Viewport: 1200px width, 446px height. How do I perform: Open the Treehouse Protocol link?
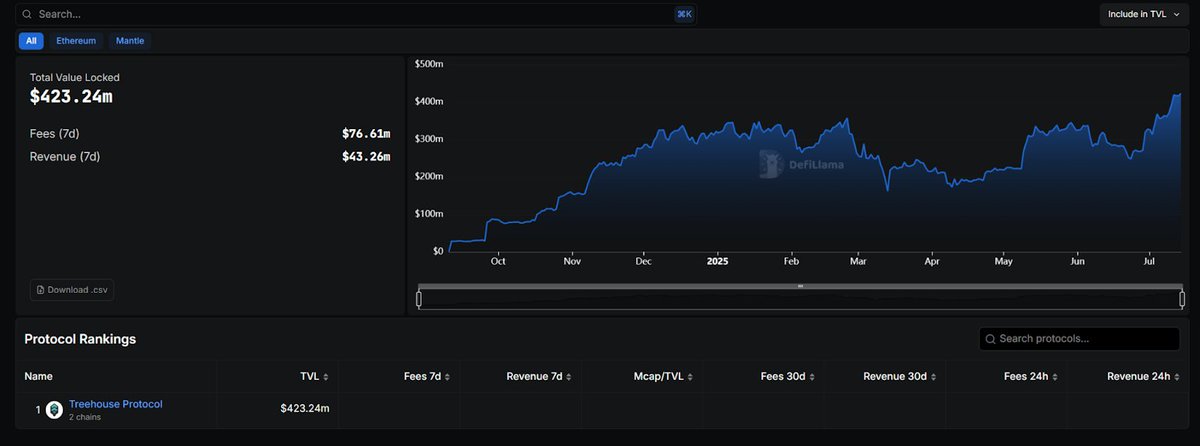115,404
